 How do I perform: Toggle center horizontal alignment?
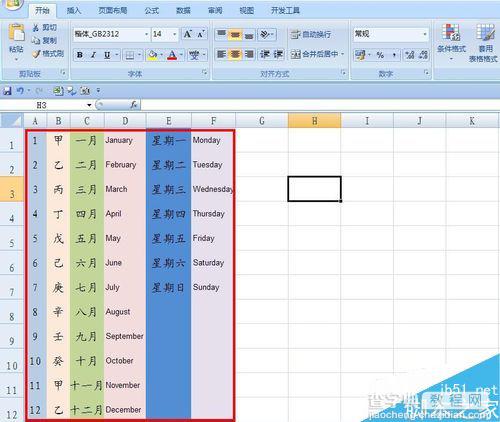click(x=235, y=54)
